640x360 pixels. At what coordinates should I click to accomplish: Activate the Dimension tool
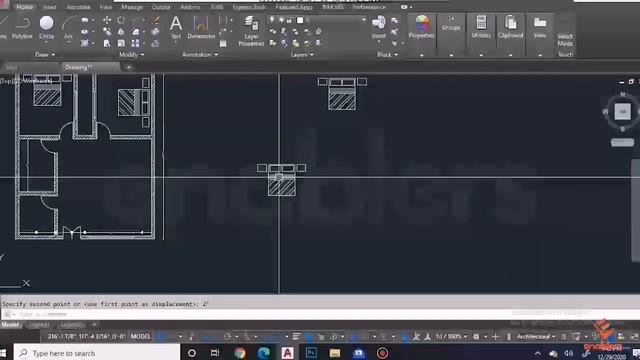(x=201, y=27)
